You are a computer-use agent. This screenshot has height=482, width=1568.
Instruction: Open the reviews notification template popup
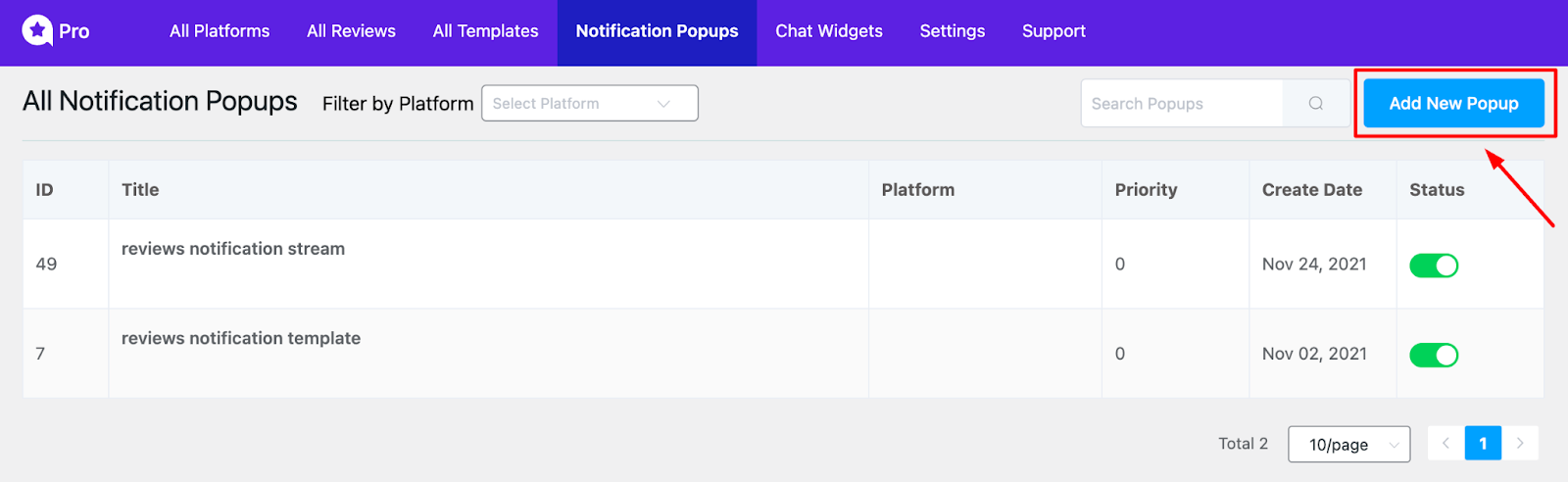coord(241,338)
